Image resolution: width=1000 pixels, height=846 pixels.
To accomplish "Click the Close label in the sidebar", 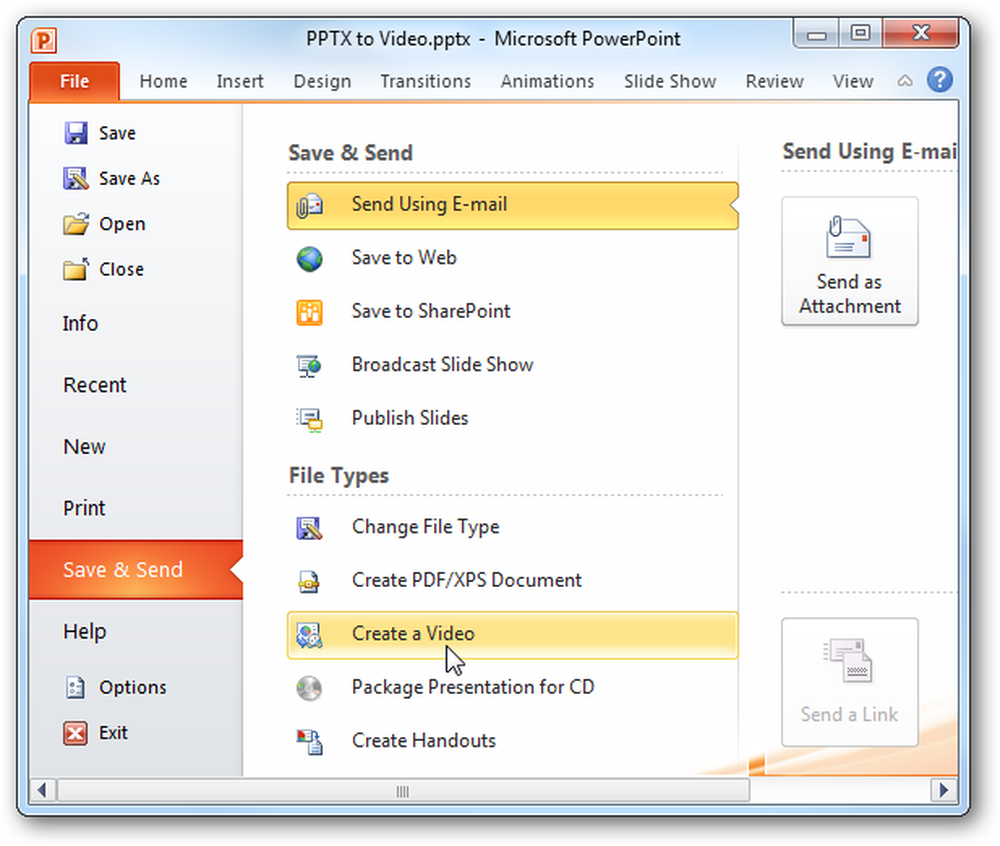I will 121,270.
